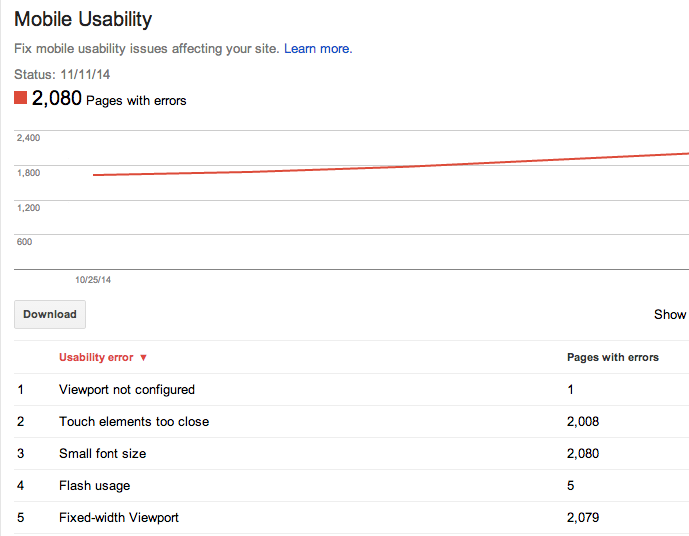This screenshot has width=689, height=536.
Task: View the Flash usage error row
Action: point(94,485)
